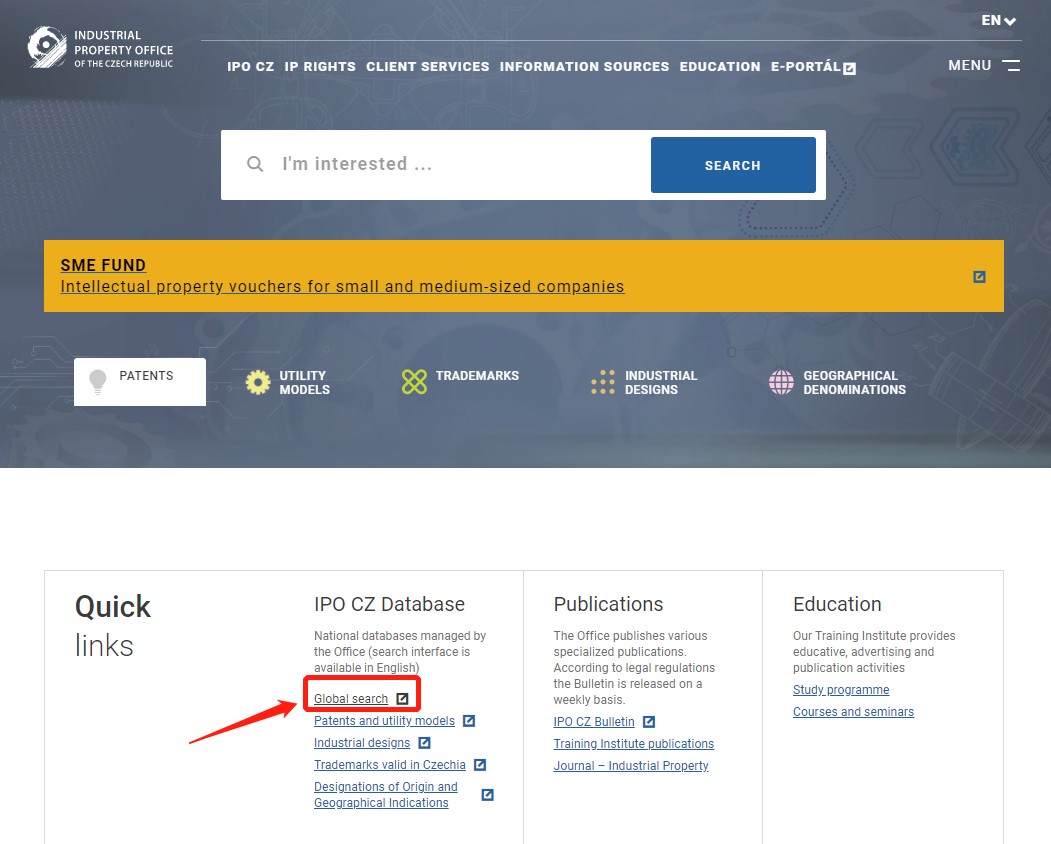Open Journal – Industrial Property link
The image size is (1051, 844).
pyautogui.click(x=631, y=766)
